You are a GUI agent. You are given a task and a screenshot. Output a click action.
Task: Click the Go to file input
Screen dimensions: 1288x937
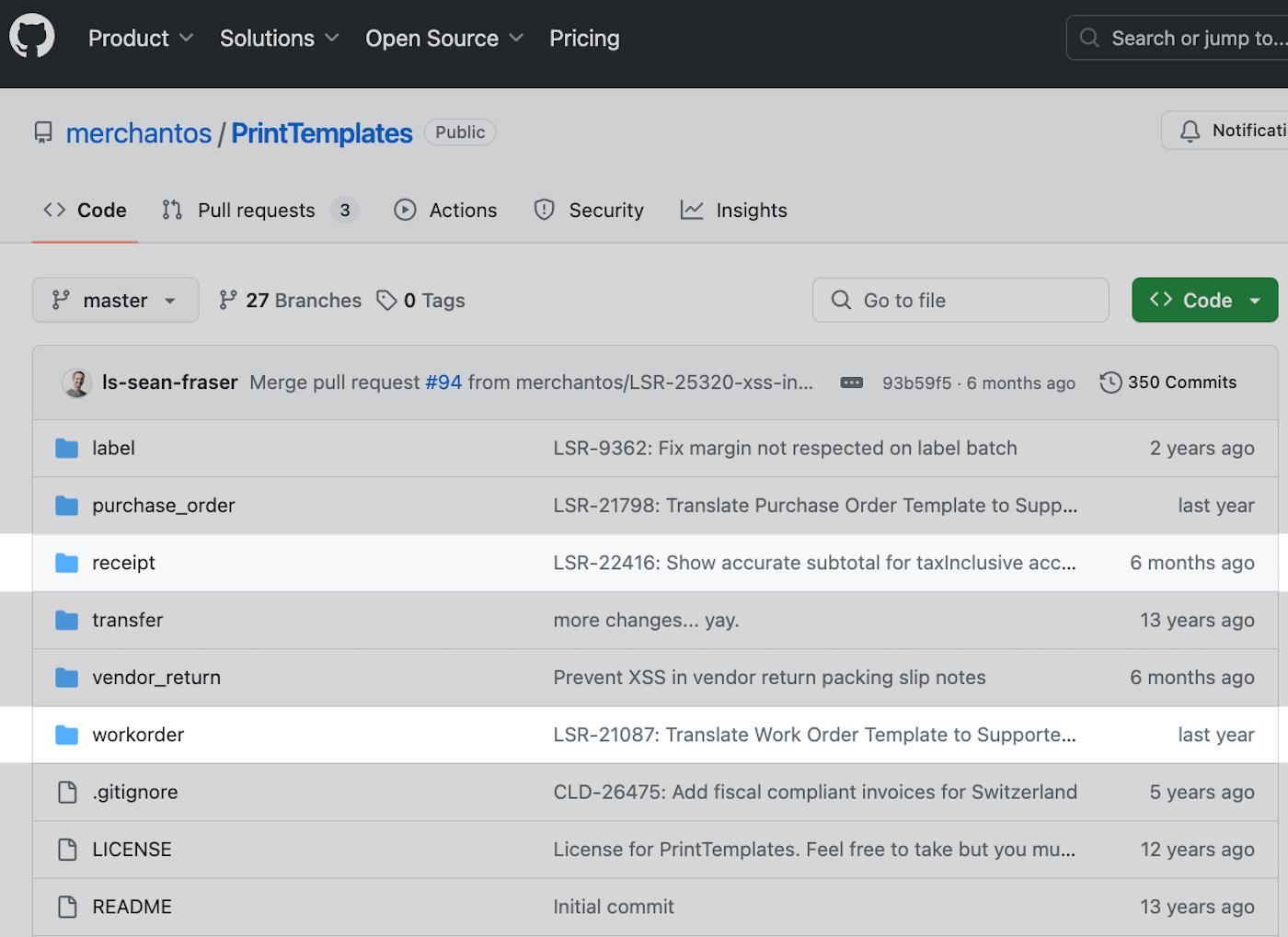(x=960, y=300)
